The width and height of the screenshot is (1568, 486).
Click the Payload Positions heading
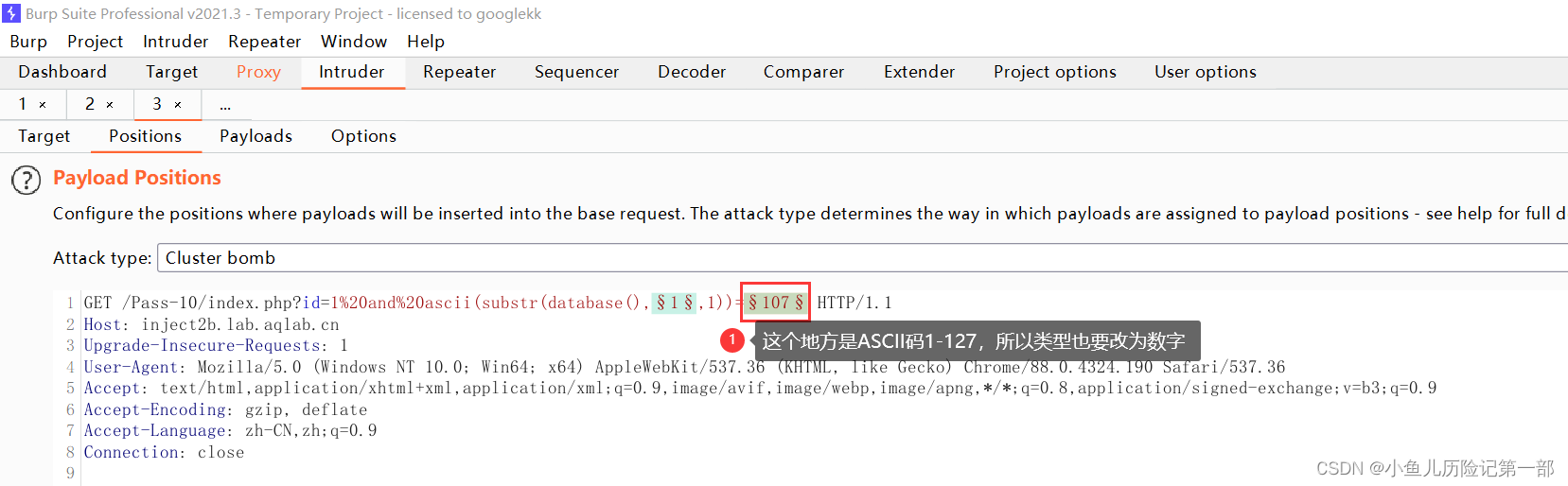(137, 178)
